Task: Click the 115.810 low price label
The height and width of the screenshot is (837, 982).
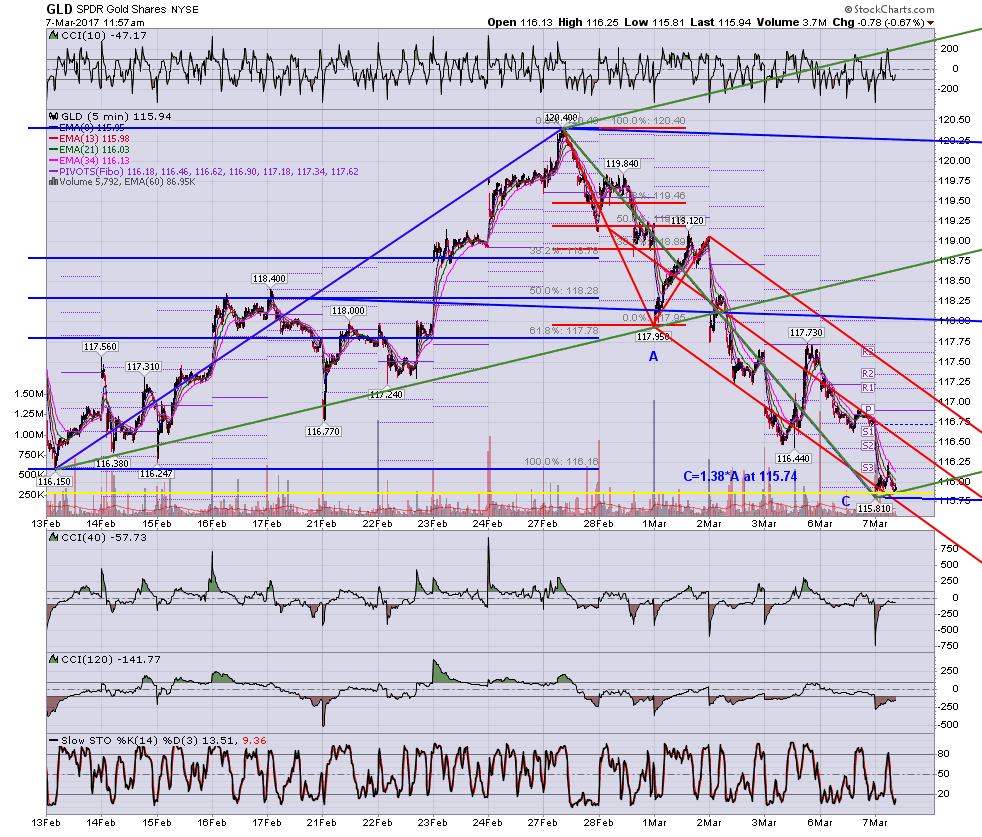Action: point(874,509)
